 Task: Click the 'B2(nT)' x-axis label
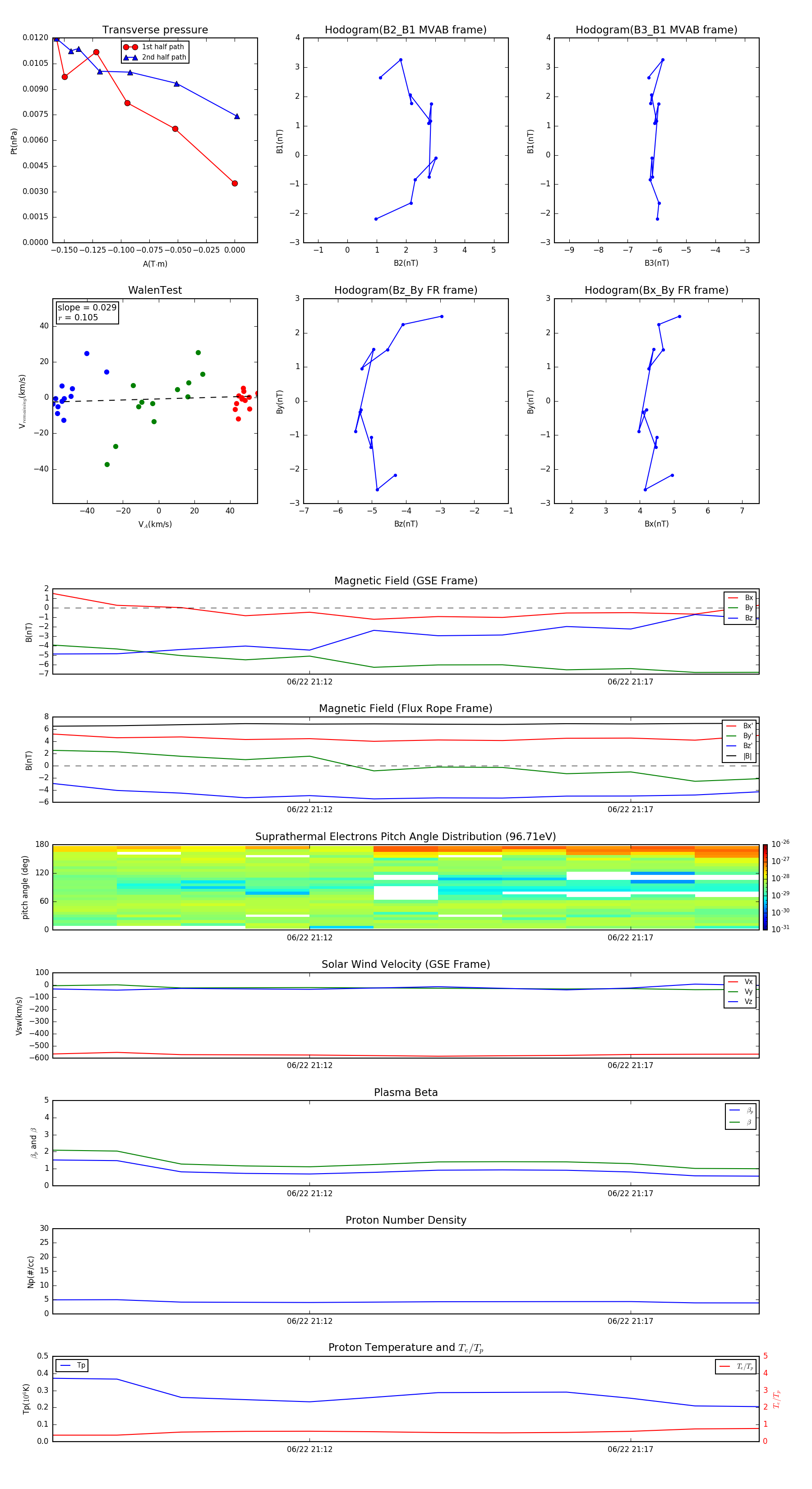click(406, 264)
